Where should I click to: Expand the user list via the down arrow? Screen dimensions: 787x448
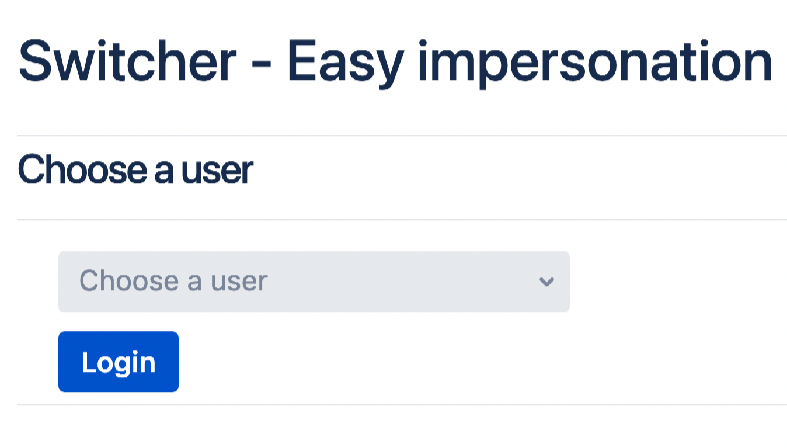[x=546, y=282]
